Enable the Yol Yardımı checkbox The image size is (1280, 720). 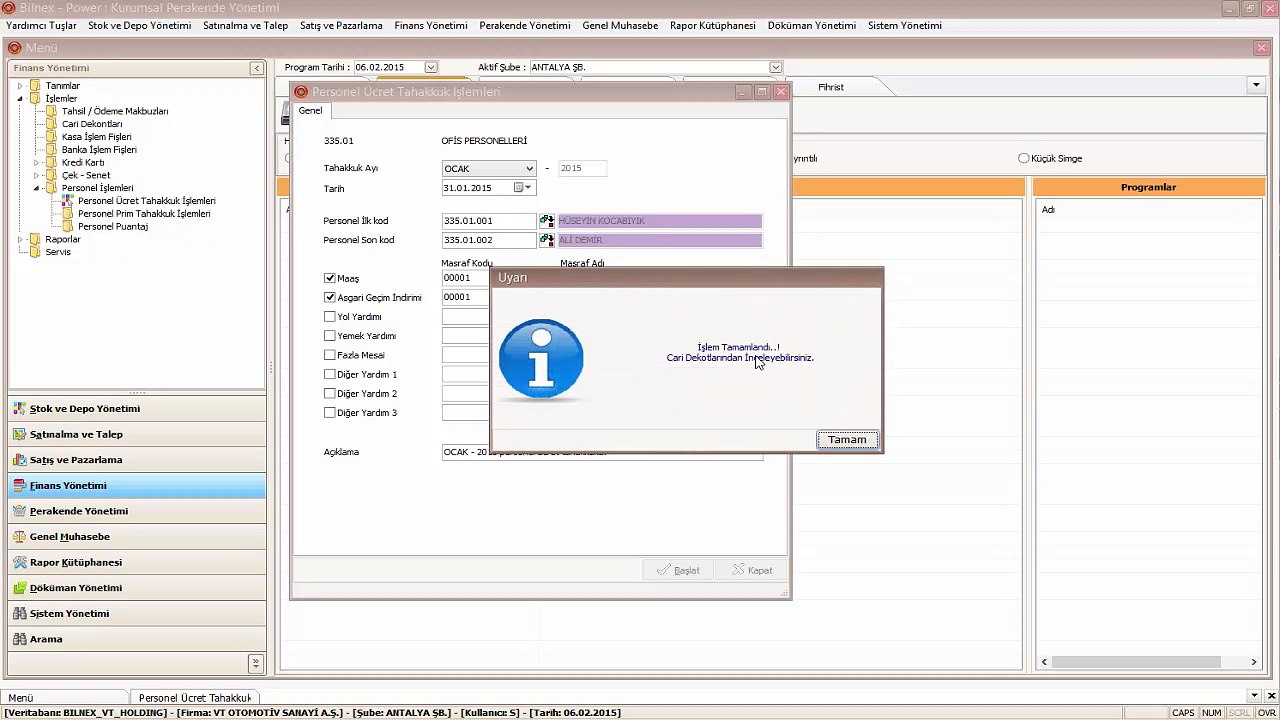tap(330, 317)
